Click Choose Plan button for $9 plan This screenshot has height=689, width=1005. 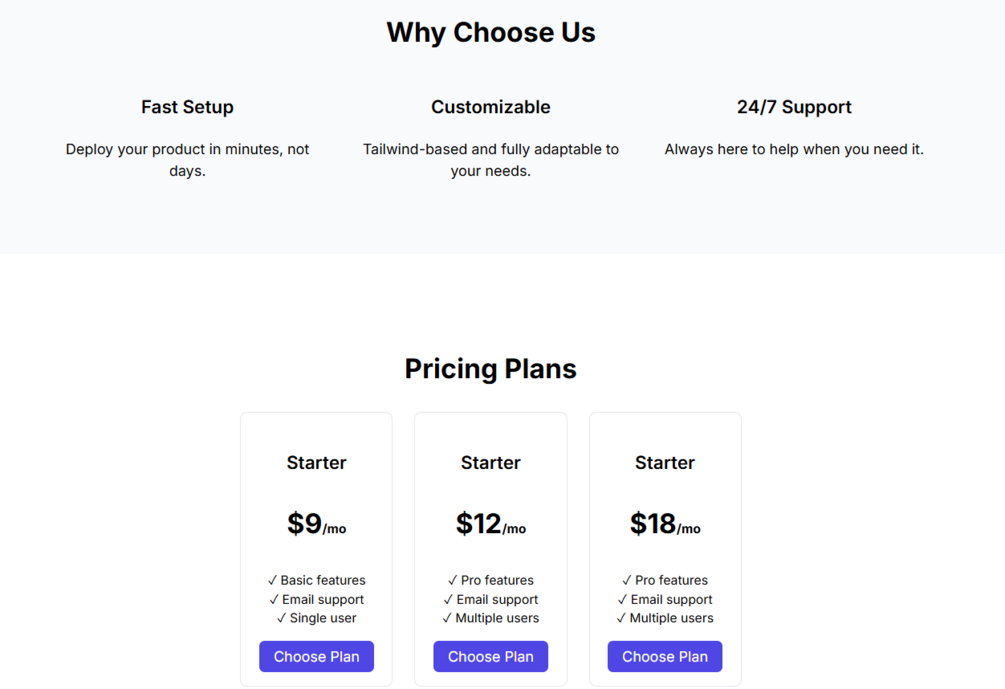[x=316, y=657]
